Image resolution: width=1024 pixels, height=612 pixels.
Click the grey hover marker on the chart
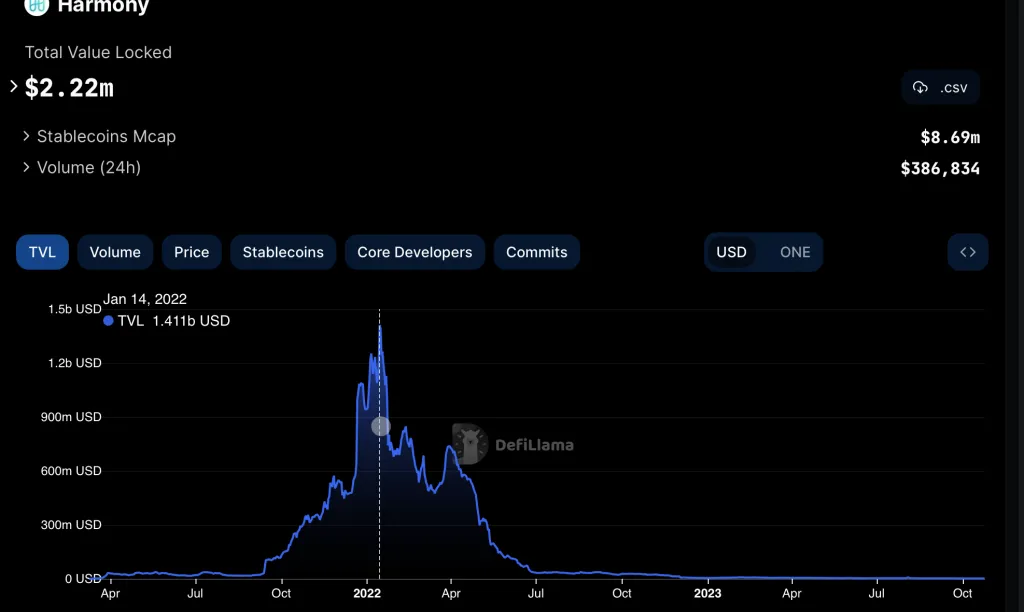381,427
